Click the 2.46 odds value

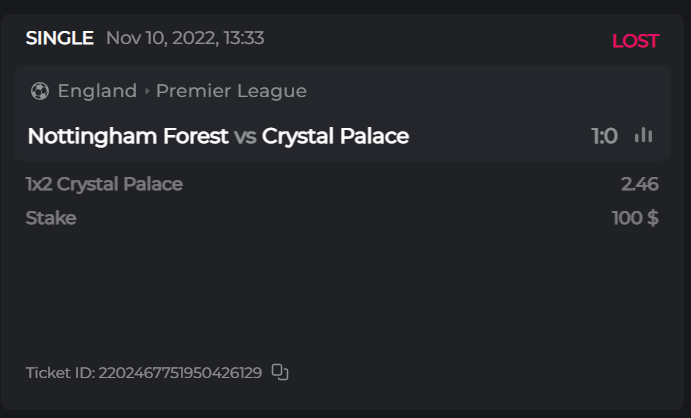639,184
